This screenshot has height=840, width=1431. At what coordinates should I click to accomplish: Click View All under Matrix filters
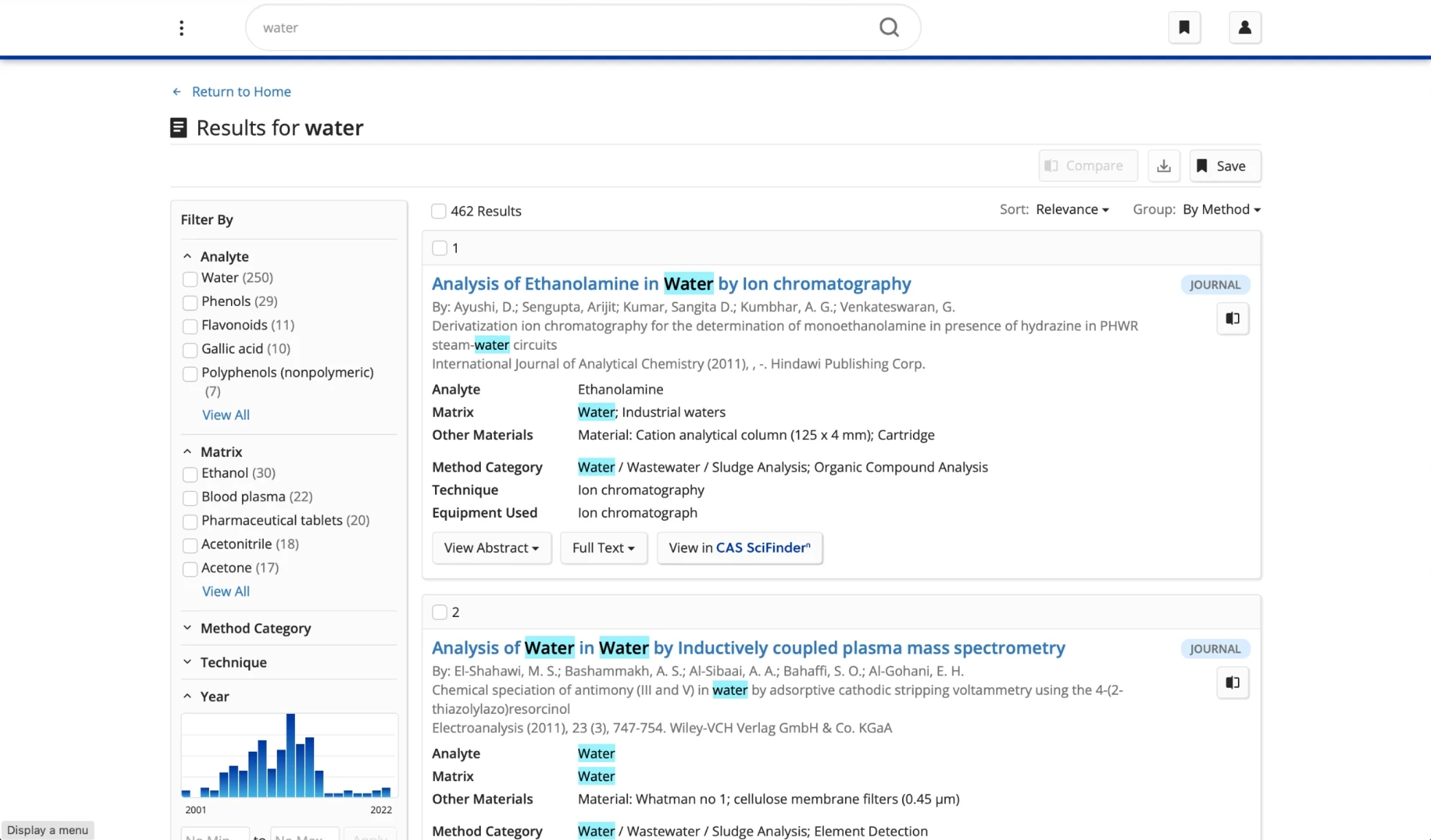[226, 592]
